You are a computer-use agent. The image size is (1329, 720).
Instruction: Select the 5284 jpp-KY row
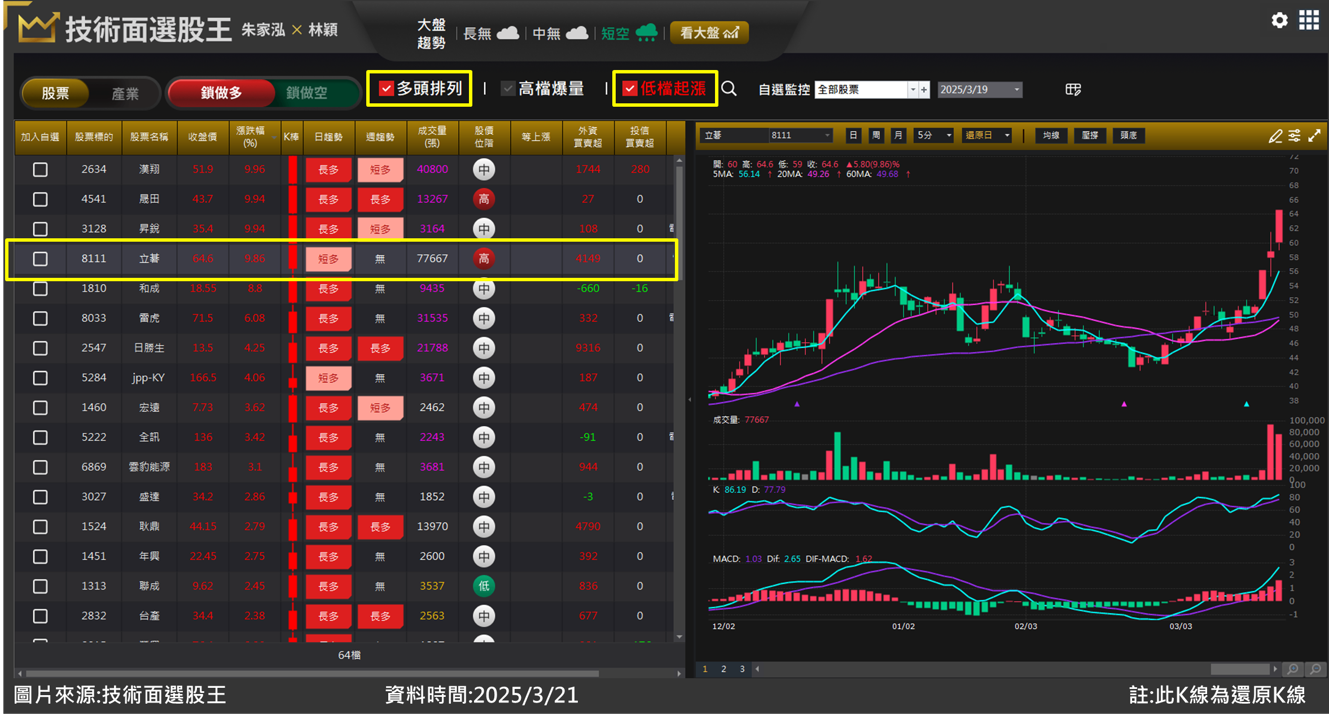(346, 378)
